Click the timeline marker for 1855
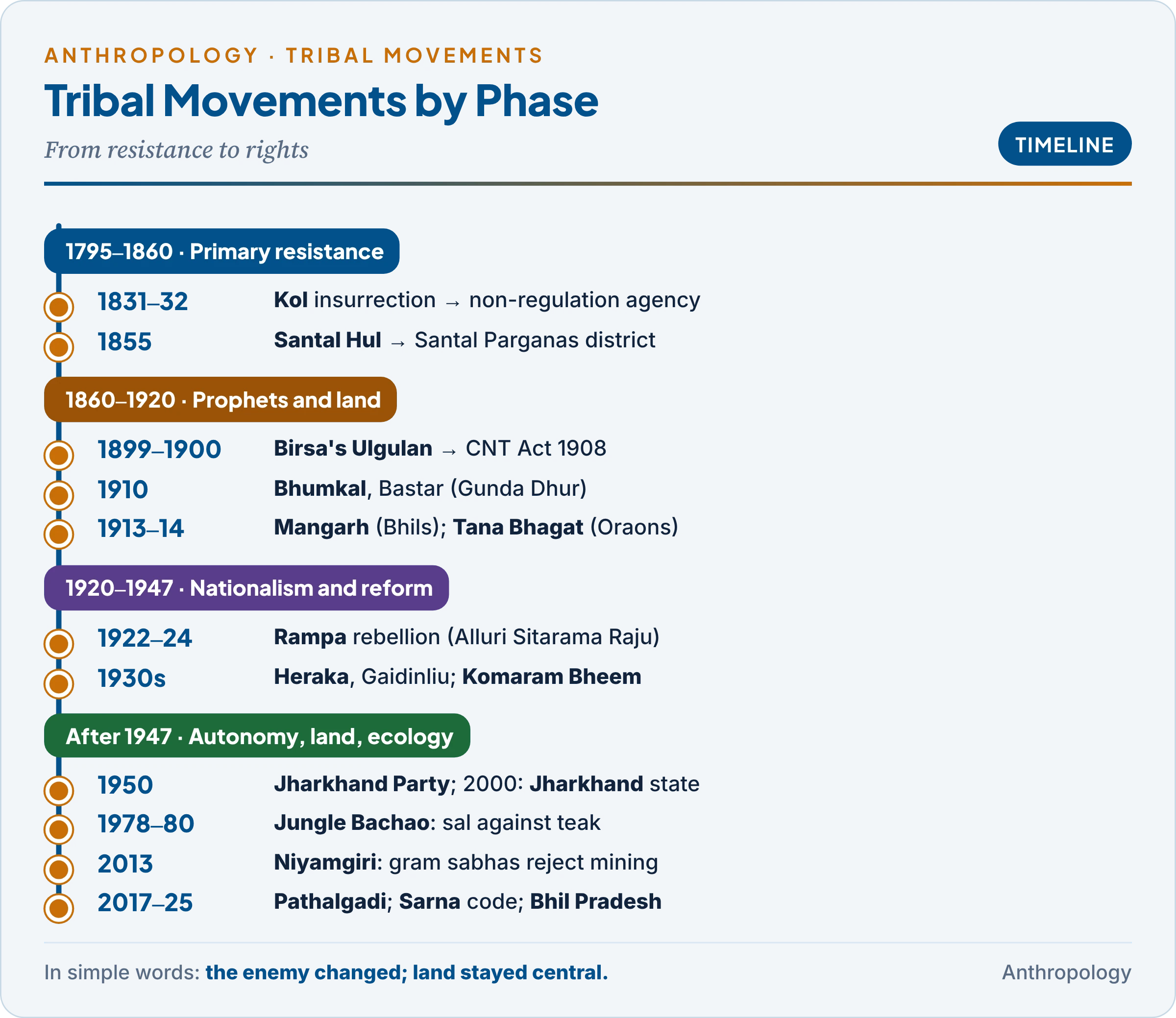The height and width of the screenshot is (1018, 1176). 59,347
